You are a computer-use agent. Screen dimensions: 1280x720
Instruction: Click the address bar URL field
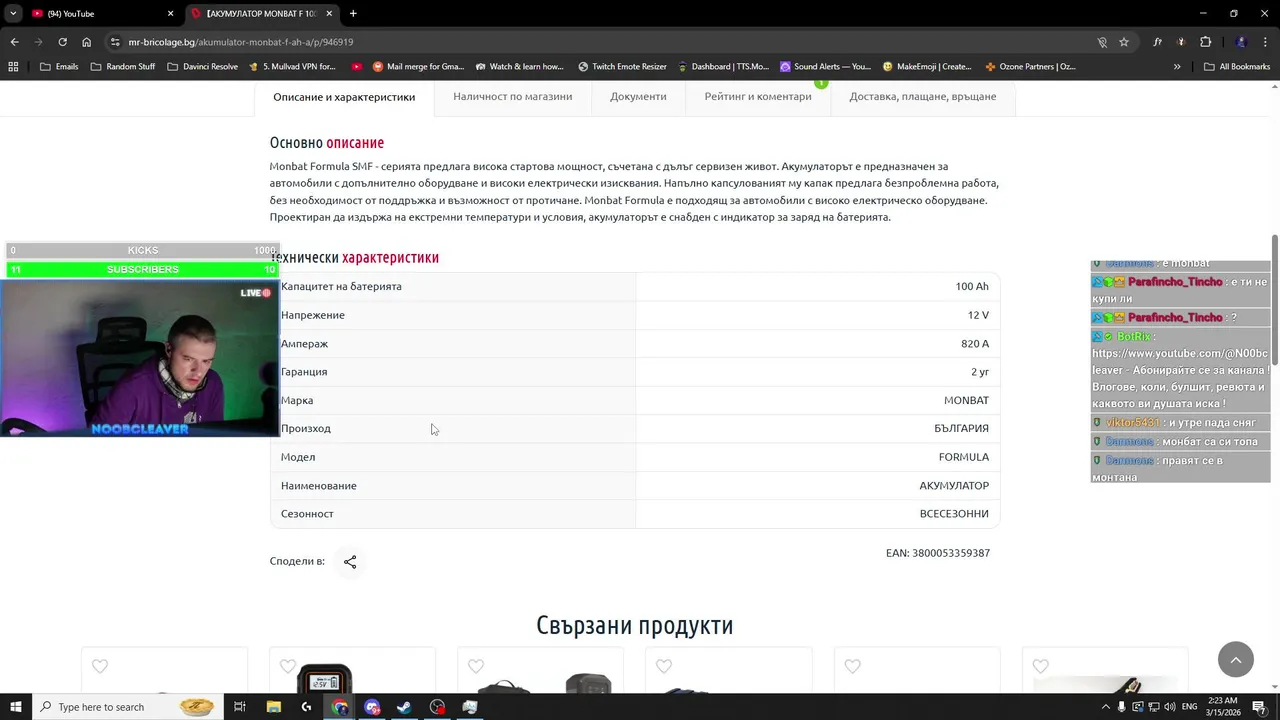click(x=600, y=42)
